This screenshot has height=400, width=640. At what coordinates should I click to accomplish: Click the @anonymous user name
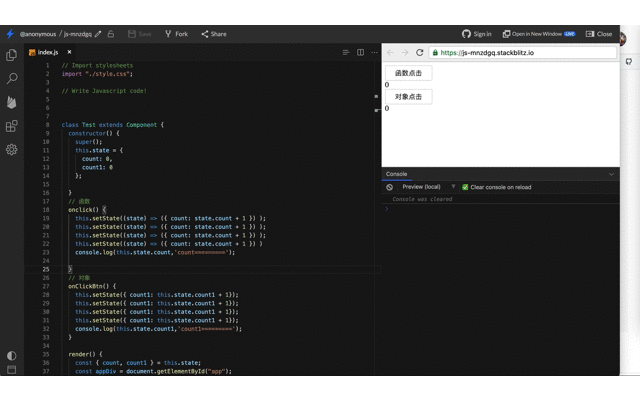[x=38, y=34]
